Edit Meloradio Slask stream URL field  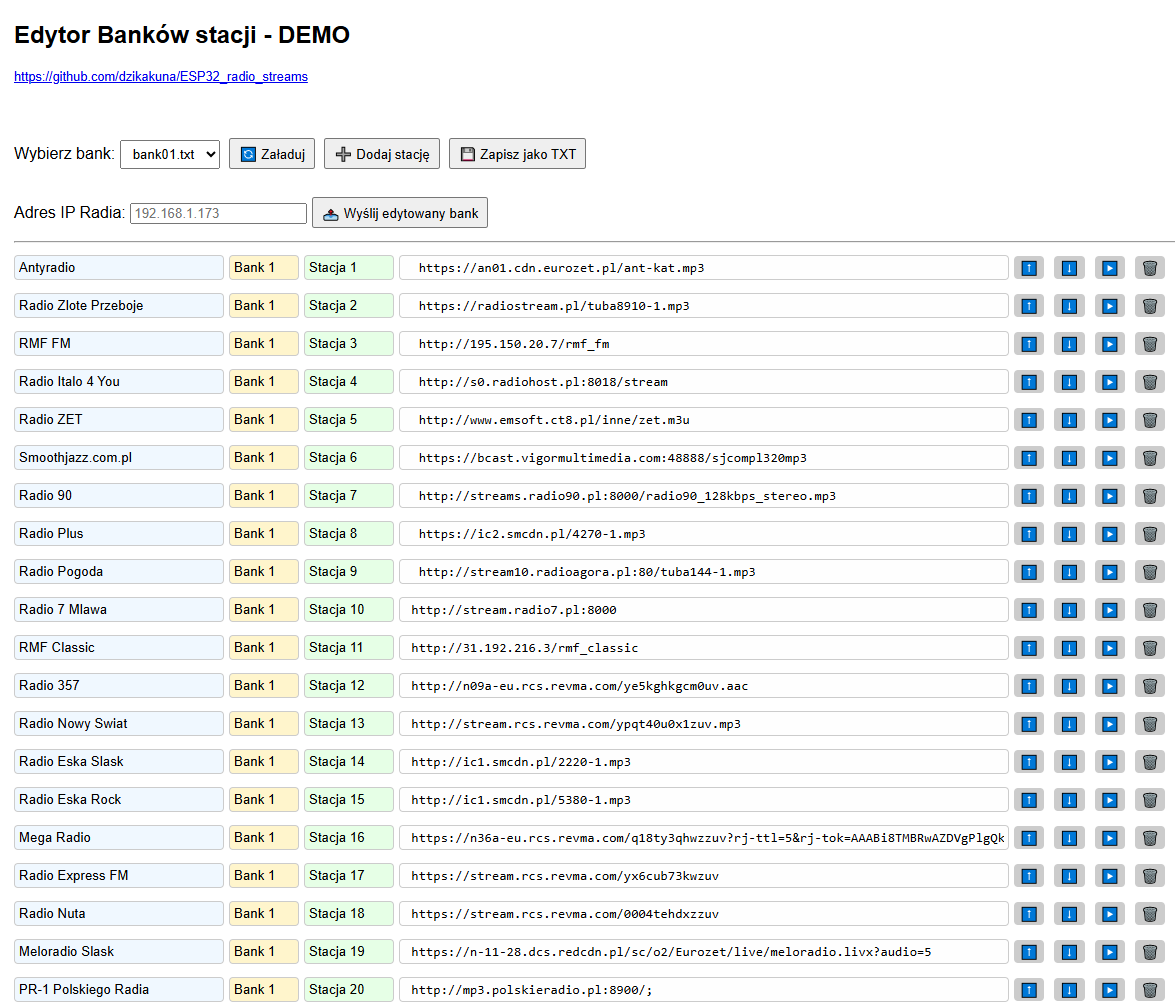point(704,952)
